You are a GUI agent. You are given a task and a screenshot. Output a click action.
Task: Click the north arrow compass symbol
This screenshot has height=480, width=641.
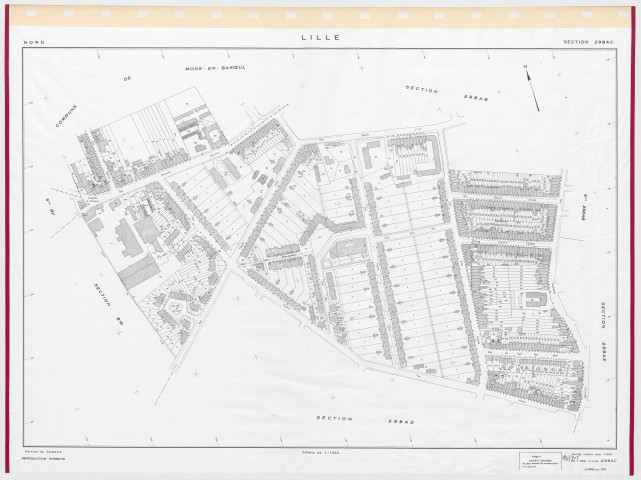click(532, 89)
